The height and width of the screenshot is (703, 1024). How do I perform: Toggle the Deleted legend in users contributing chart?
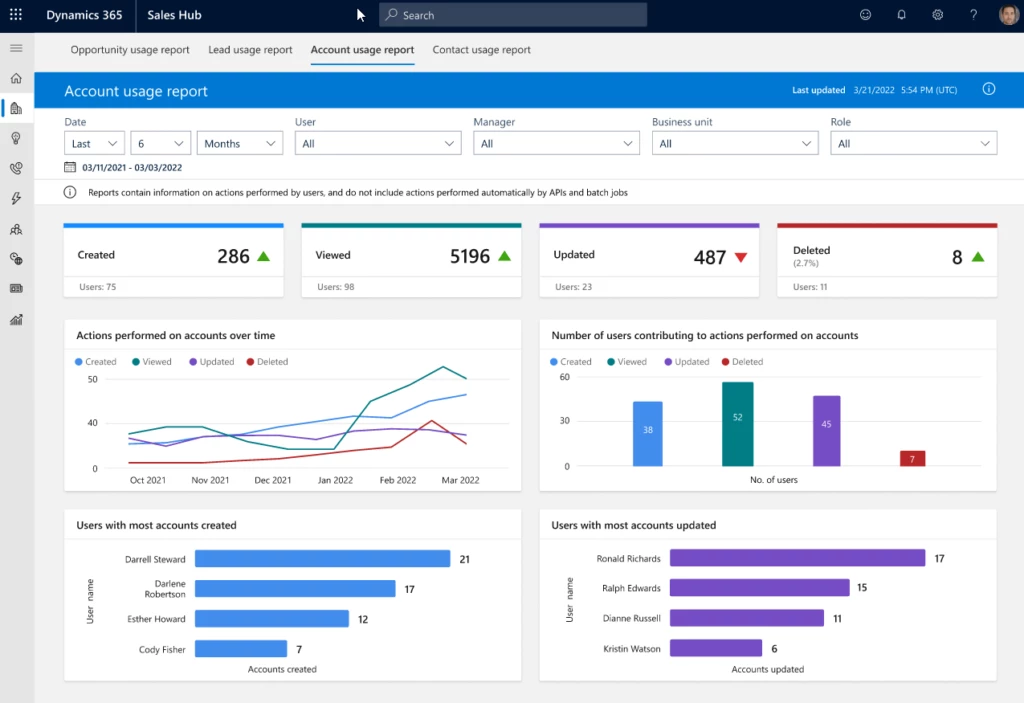pyautogui.click(x=745, y=361)
